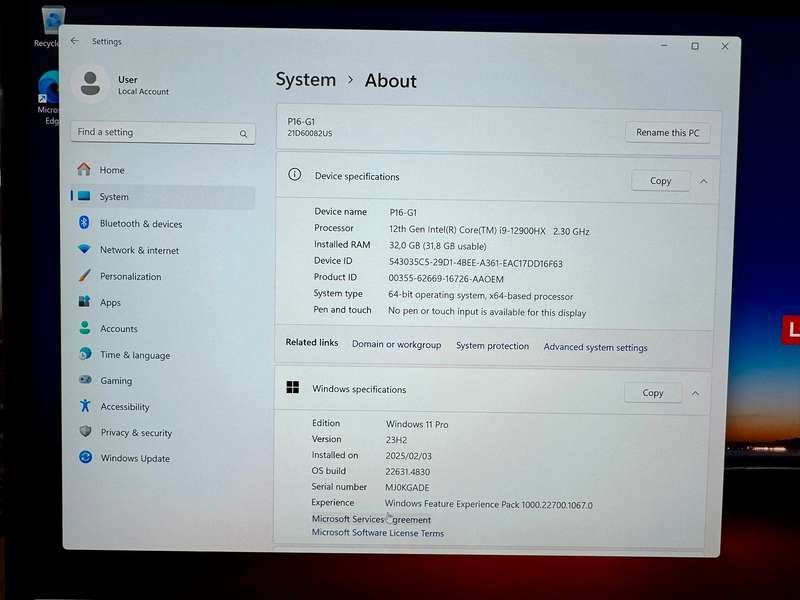Viewport: 800px width, 600px height.
Task: Click the model number 21D60082US
Action: tap(310, 133)
